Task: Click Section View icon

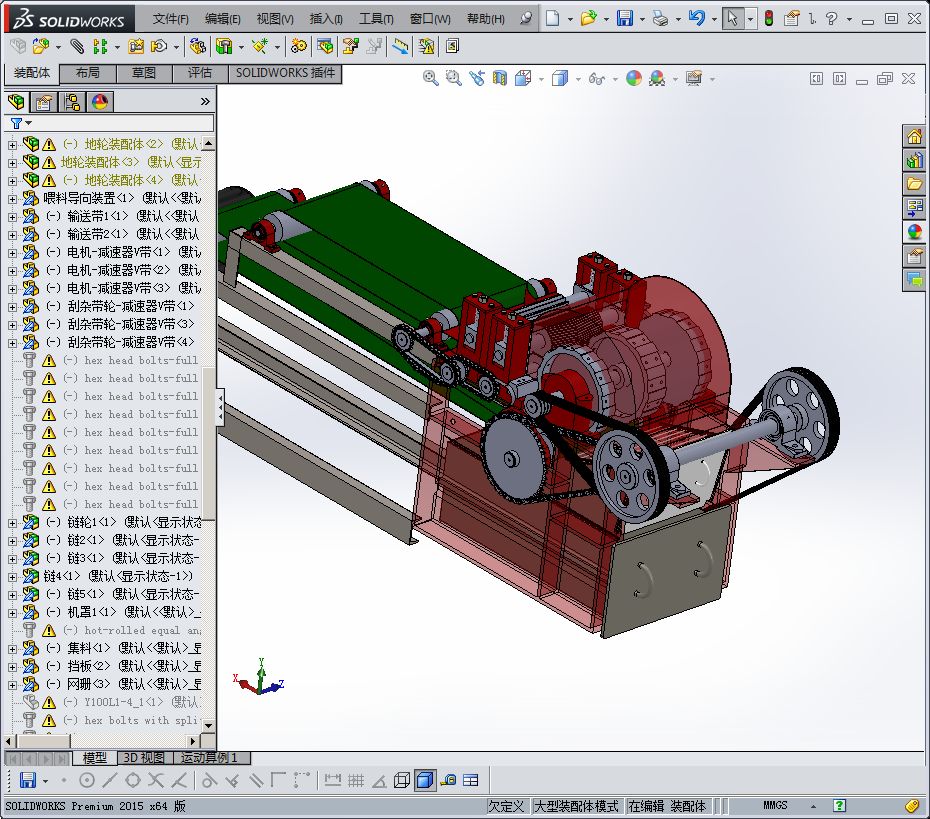Action: pos(500,78)
